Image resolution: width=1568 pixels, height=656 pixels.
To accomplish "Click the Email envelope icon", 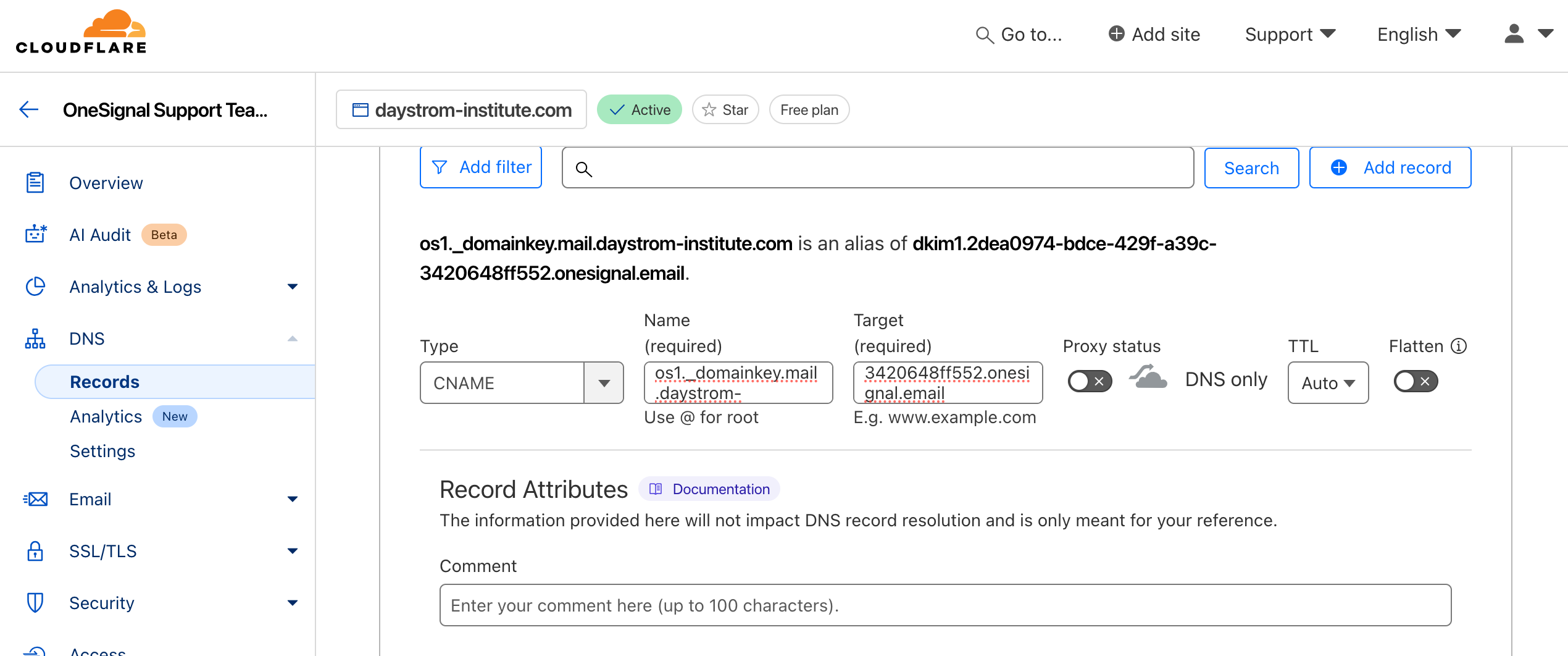I will point(35,499).
